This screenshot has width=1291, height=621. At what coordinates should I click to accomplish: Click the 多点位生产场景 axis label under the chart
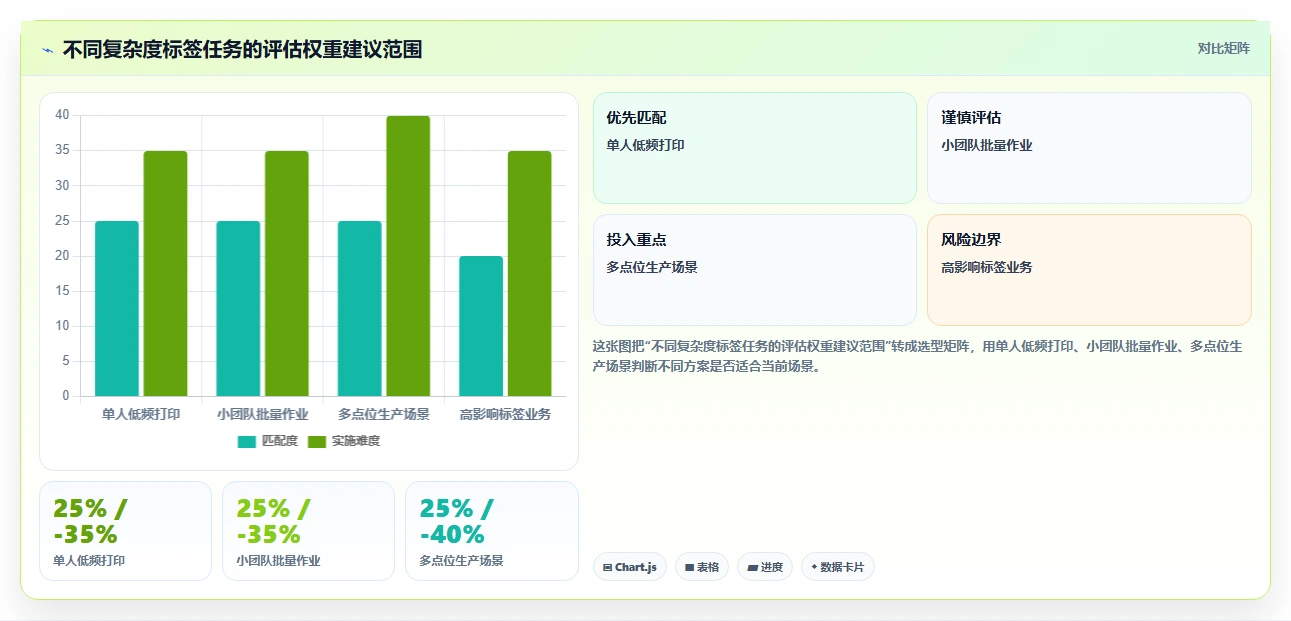(384, 414)
